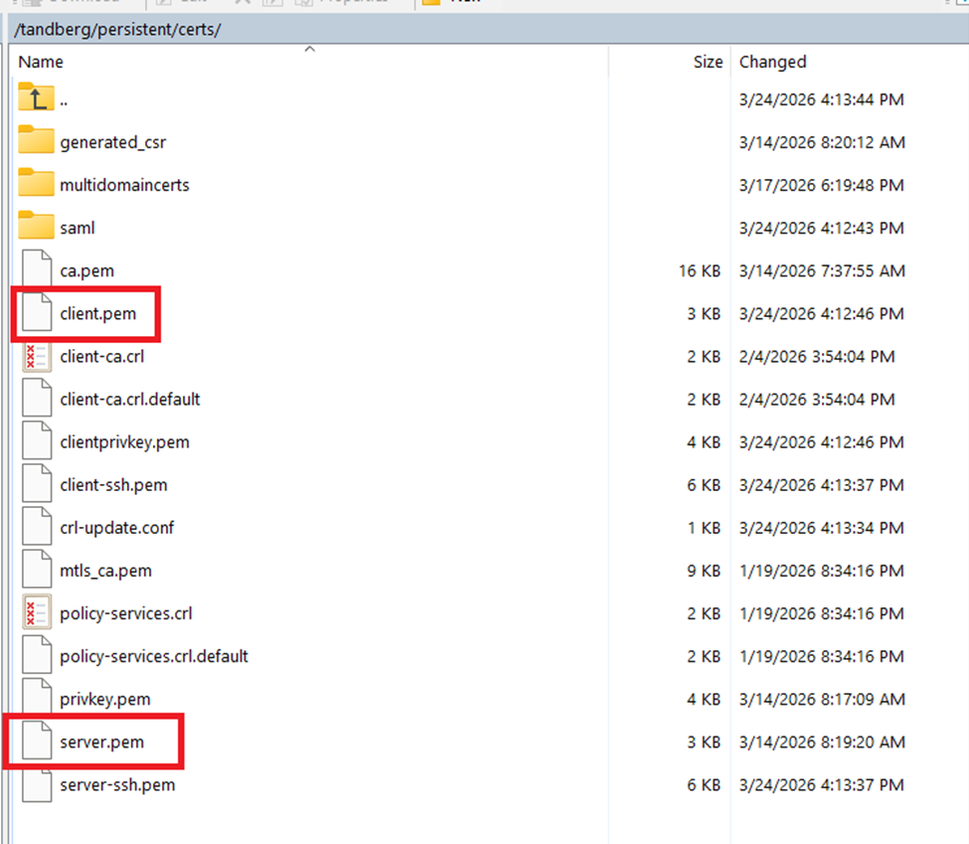Click the client-ca.crl certificate list icon
Viewport: 969px width, 844px height.
point(36,355)
